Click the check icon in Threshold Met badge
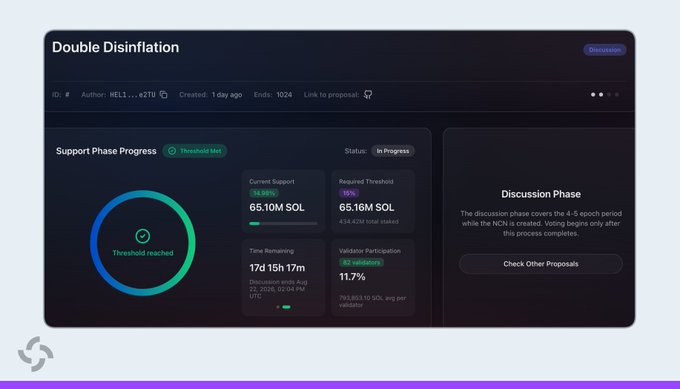Viewport: 680px width, 389px height. [172, 151]
